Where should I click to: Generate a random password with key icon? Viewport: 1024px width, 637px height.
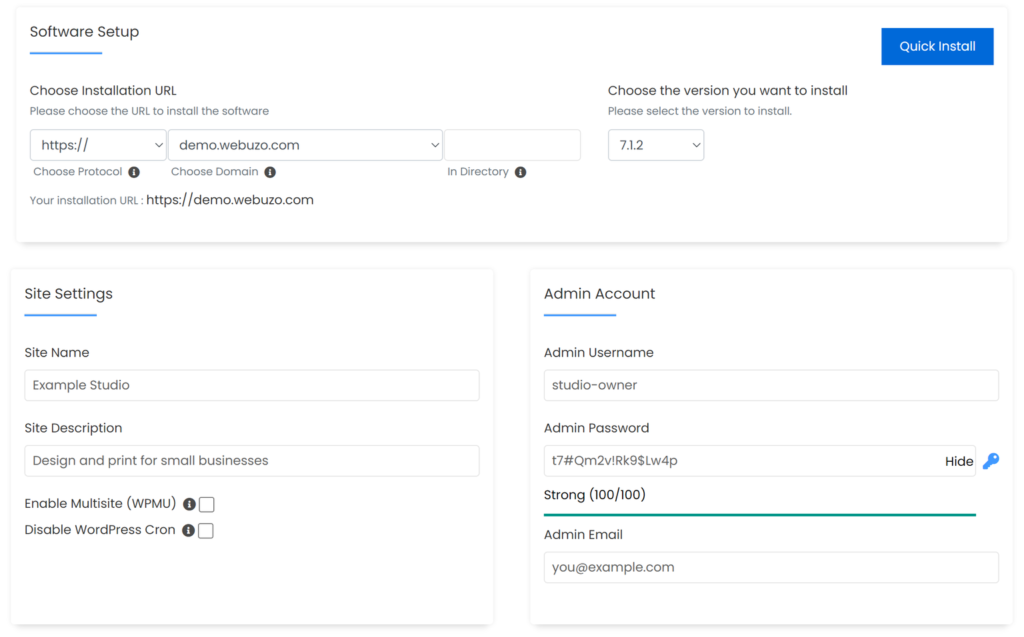point(991,461)
